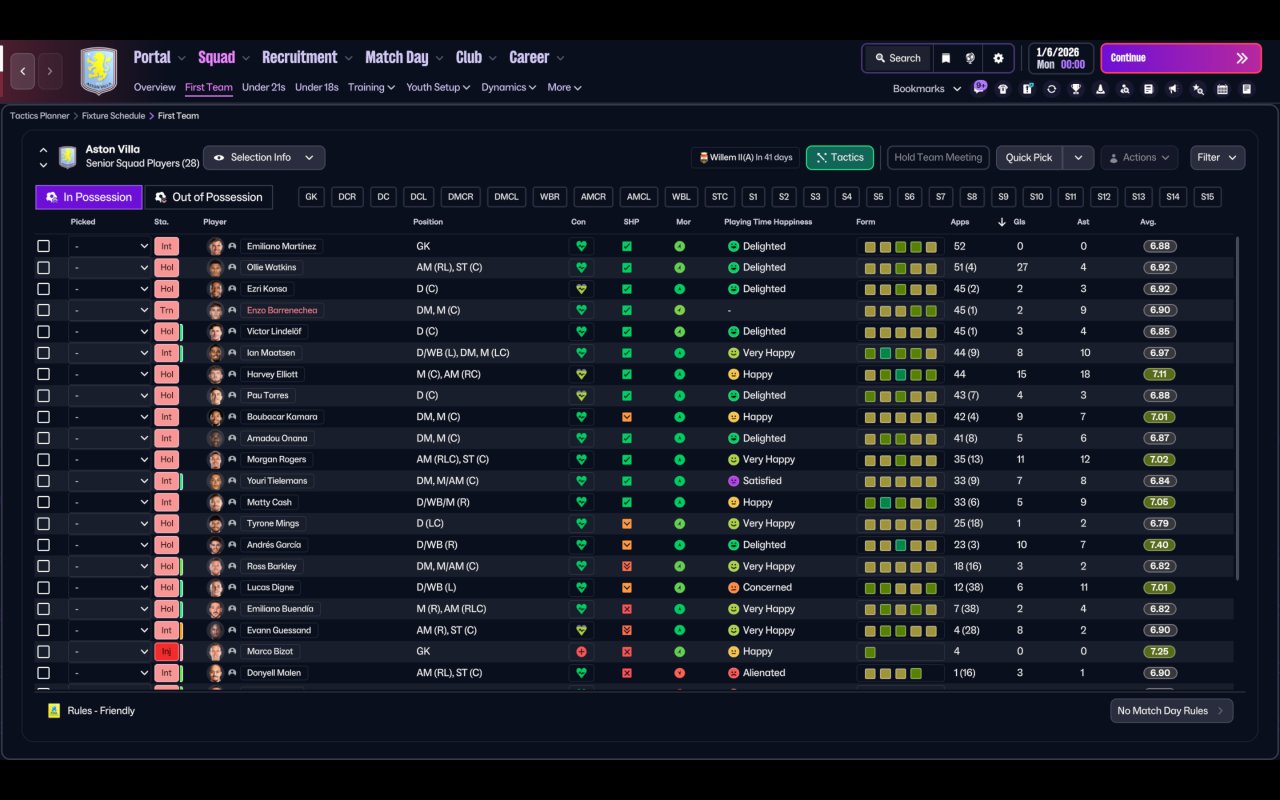The width and height of the screenshot is (1280, 800).
Task: Click the notes page icon ending the bookmarks bar
Action: pyautogui.click(x=1247, y=89)
